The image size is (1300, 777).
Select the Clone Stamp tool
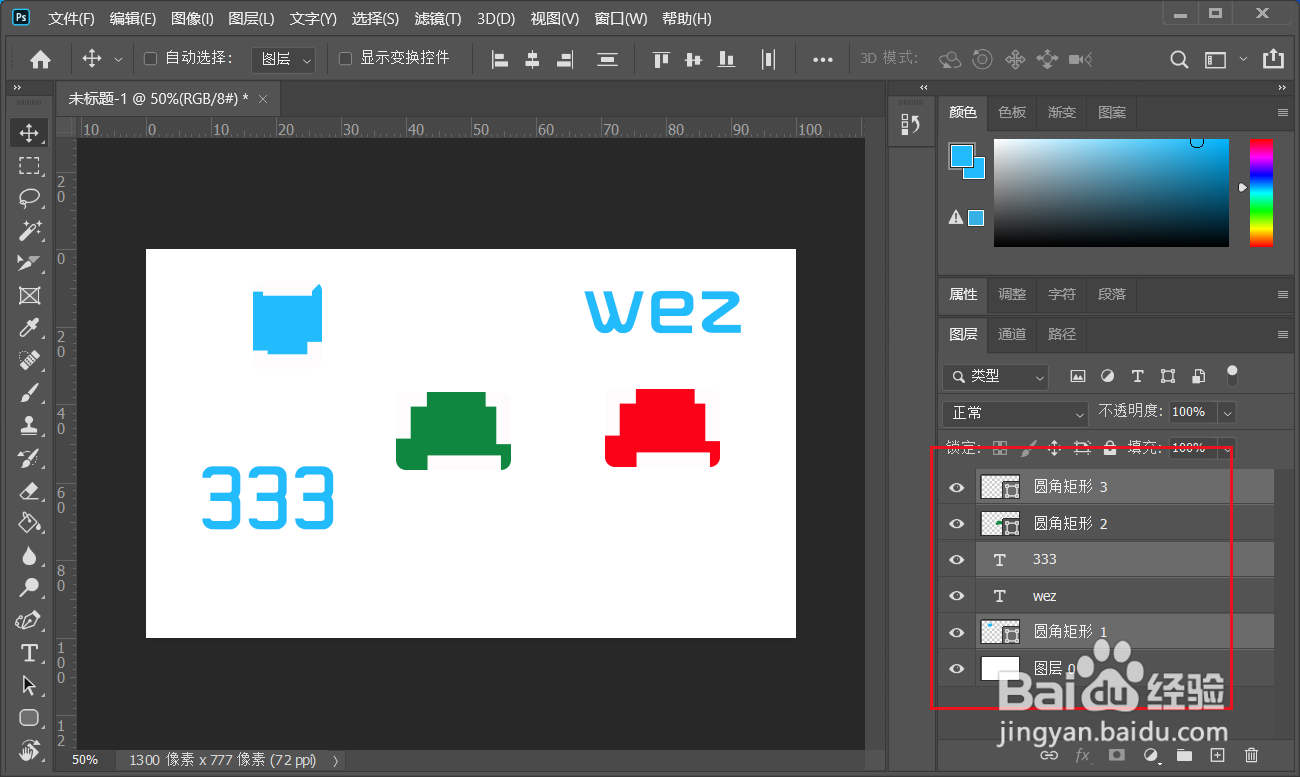29,425
